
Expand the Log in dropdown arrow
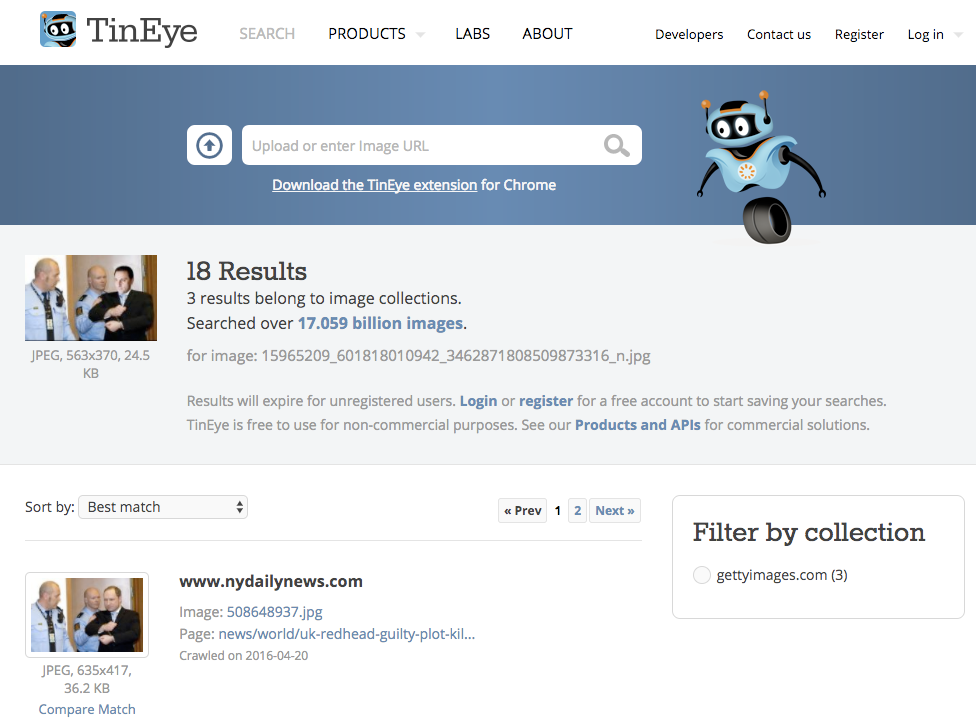(x=958, y=35)
